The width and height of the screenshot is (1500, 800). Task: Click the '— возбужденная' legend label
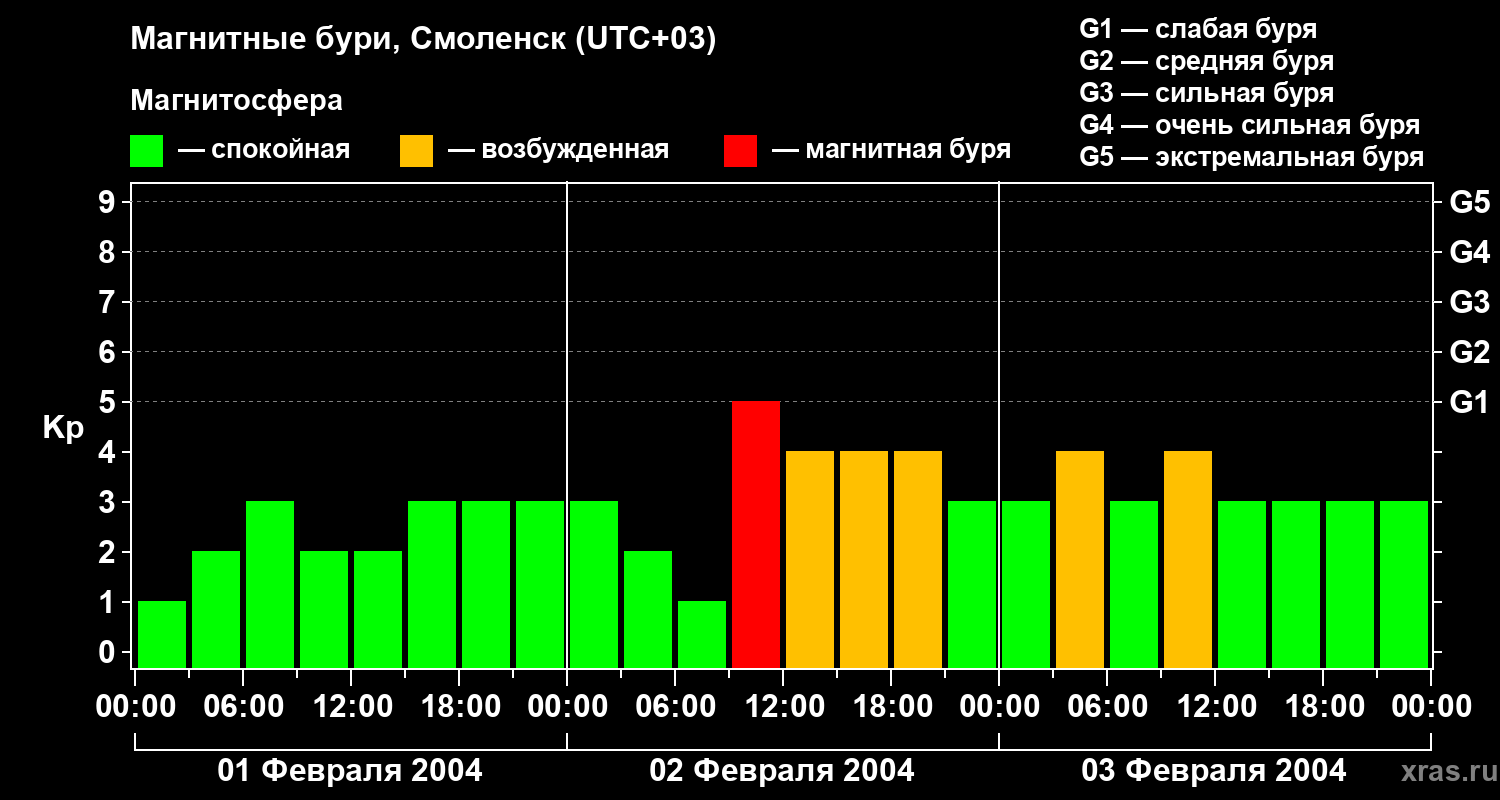pos(558,150)
